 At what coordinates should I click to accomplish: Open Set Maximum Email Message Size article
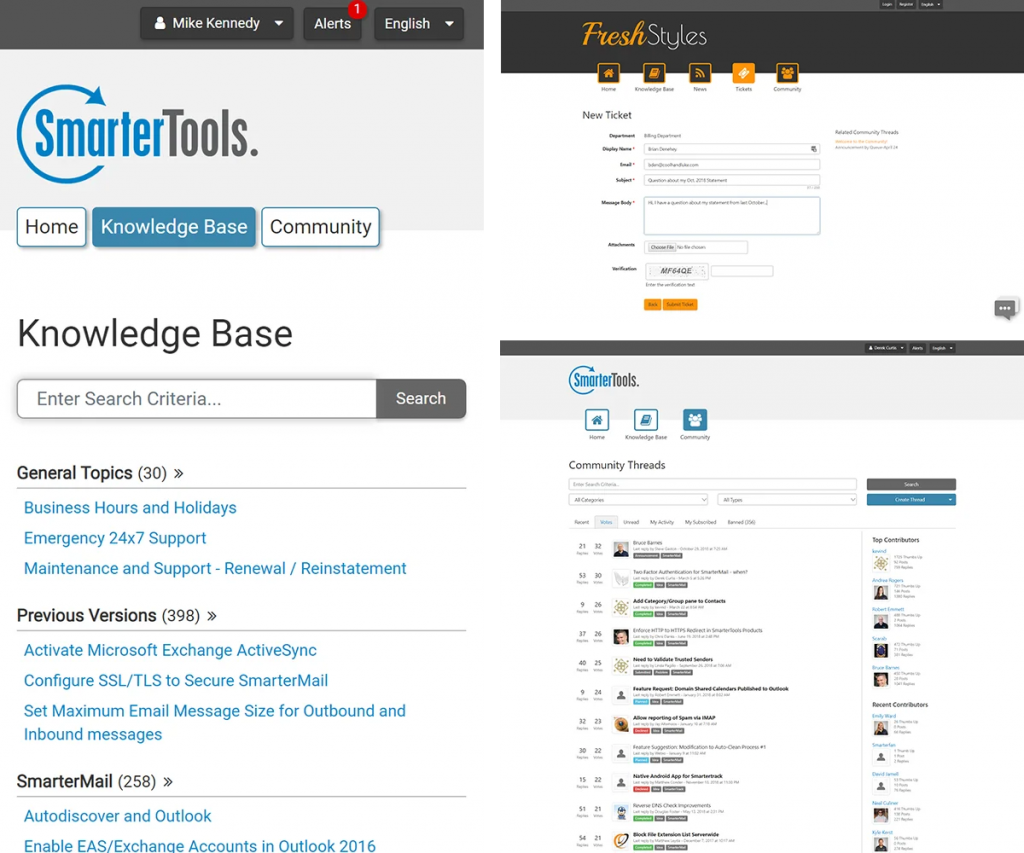214,722
